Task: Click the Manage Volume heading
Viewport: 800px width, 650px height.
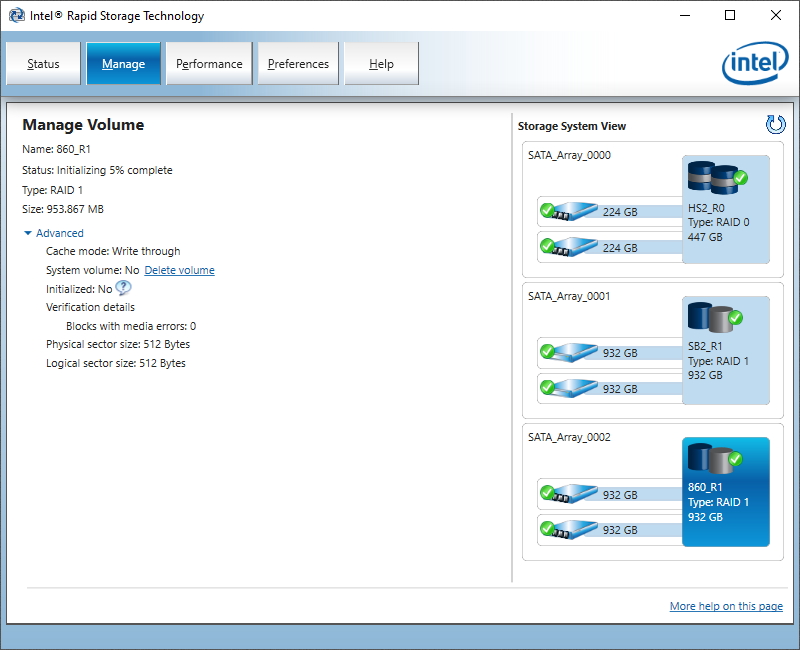Action: 83,125
